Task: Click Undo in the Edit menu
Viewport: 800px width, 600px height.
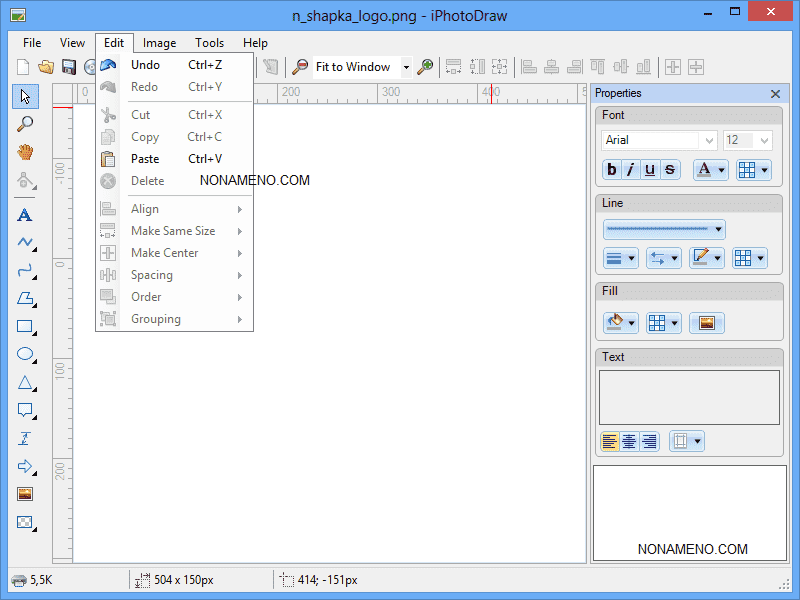Action: tap(146, 65)
